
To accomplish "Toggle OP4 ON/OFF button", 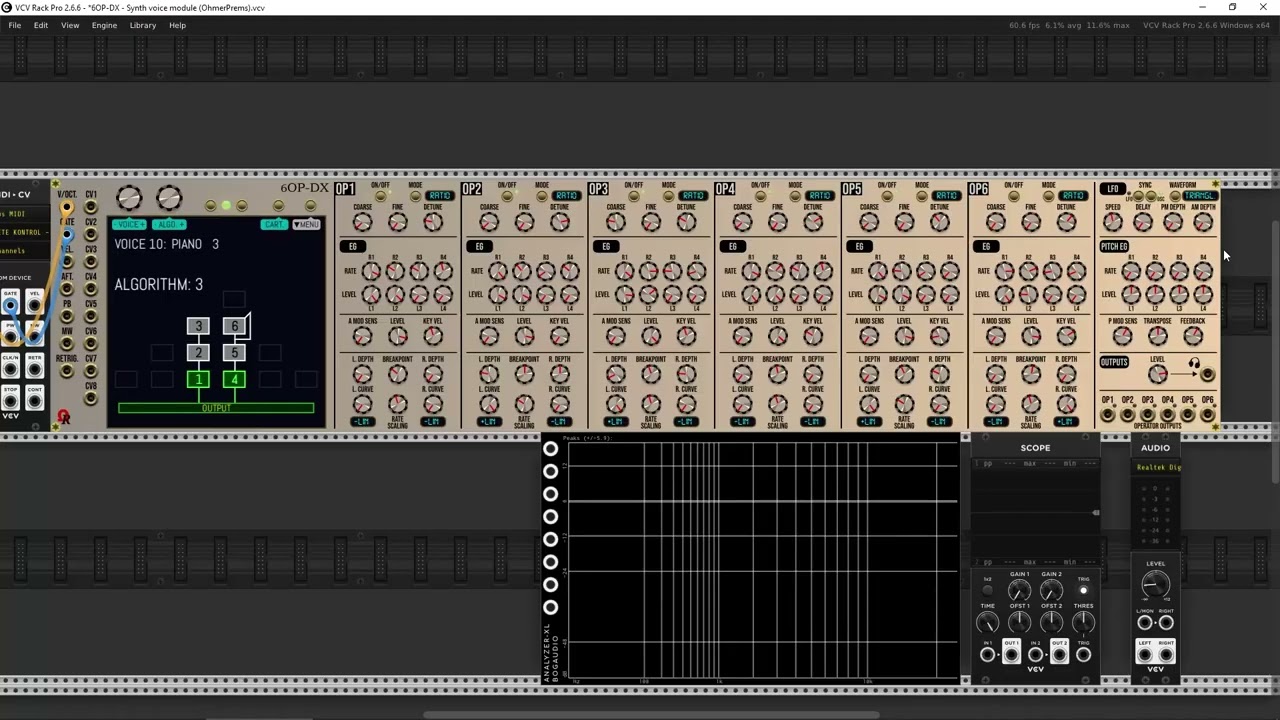I will pyautogui.click(x=760, y=195).
